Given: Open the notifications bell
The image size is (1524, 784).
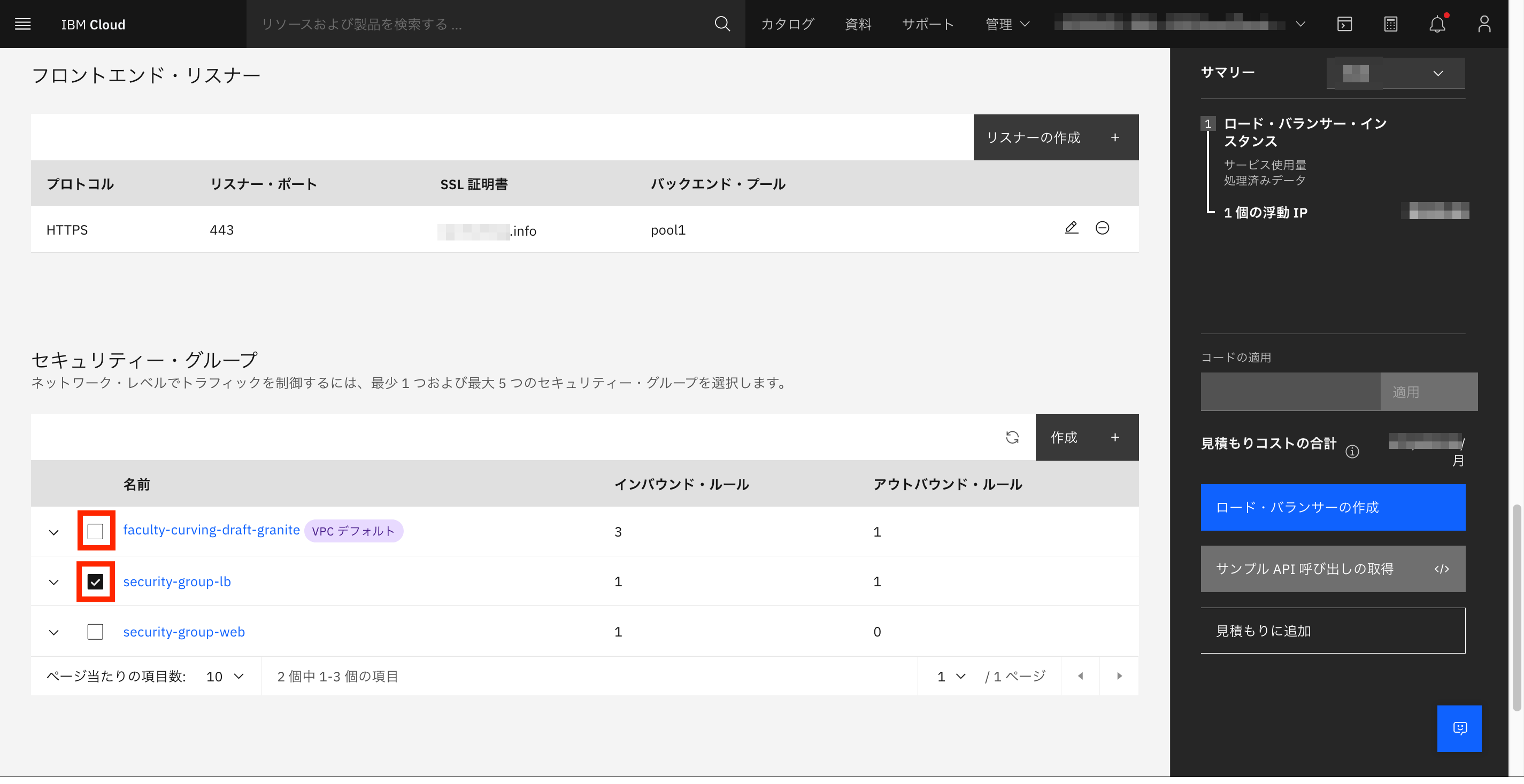Looking at the screenshot, I should 1437,24.
